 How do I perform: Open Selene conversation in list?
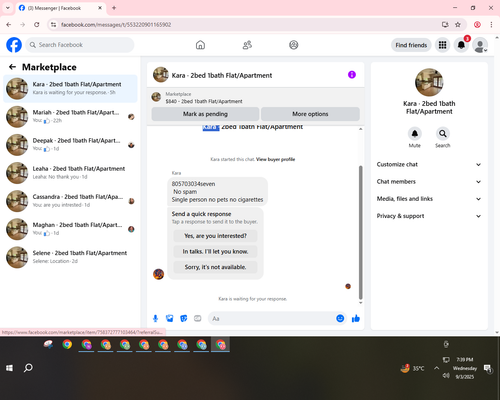pyautogui.click(x=70, y=257)
